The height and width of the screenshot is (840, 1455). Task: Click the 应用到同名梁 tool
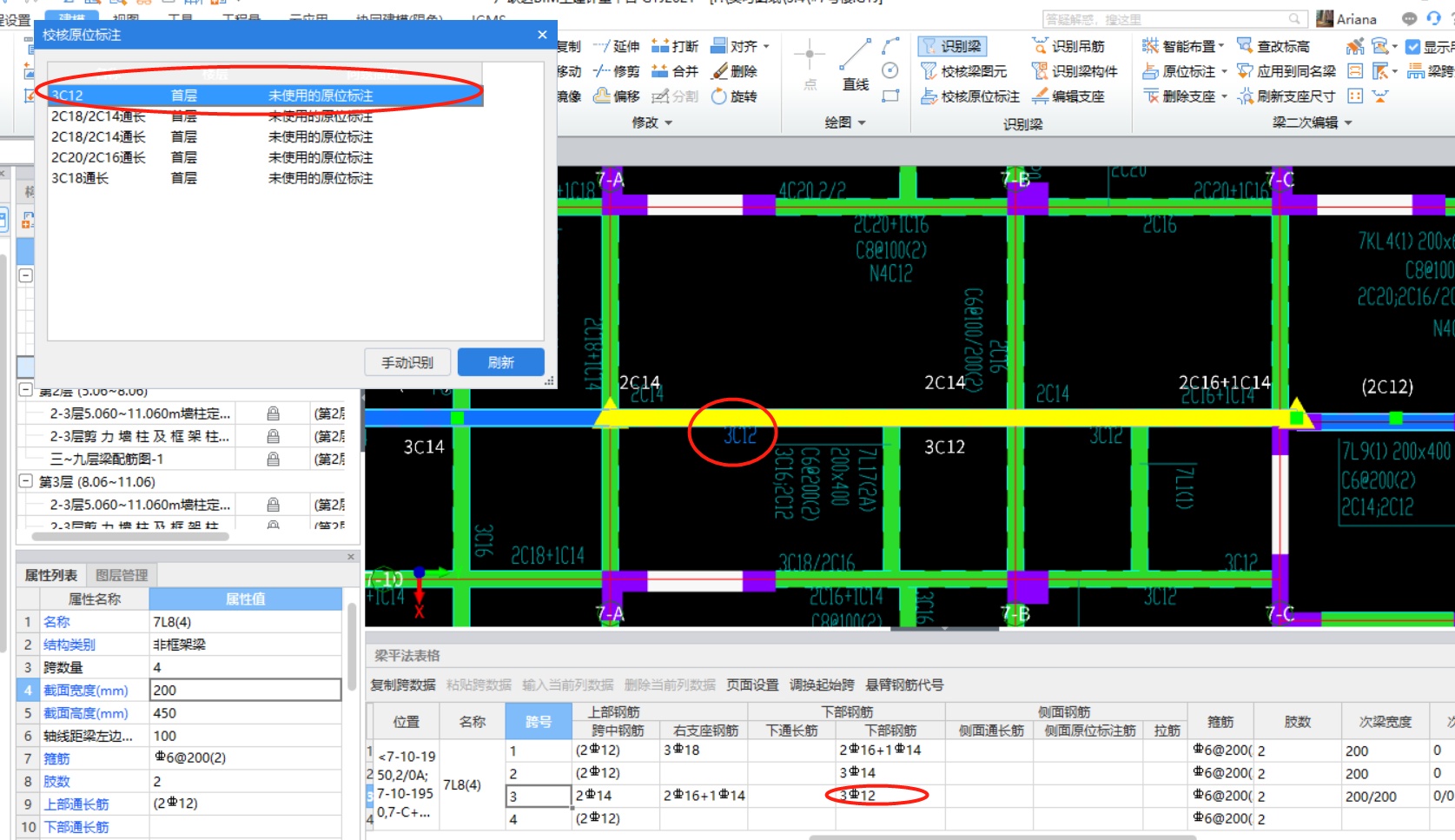coord(1286,71)
